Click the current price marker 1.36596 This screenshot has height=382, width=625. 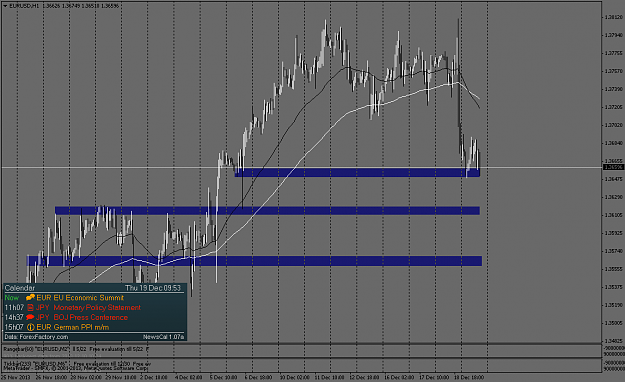coord(613,167)
